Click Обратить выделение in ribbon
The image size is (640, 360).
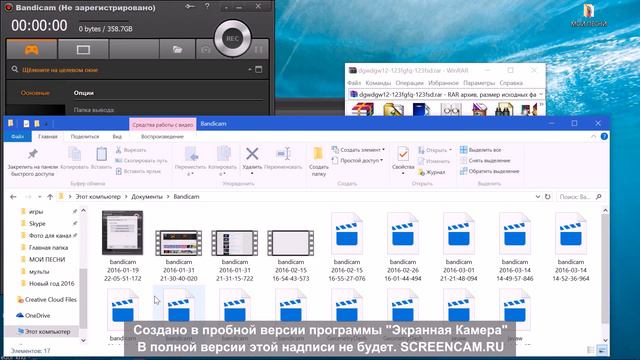coord(489,171)
